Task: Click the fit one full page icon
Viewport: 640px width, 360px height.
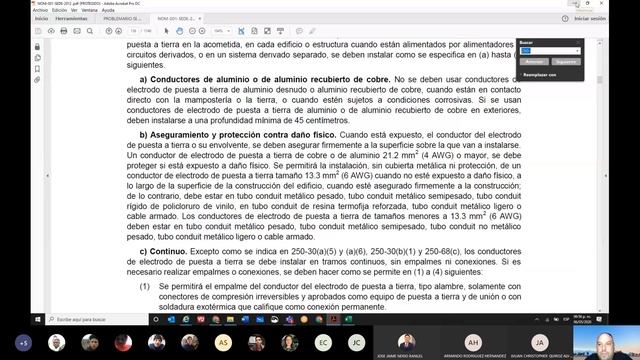Action: 254,31
